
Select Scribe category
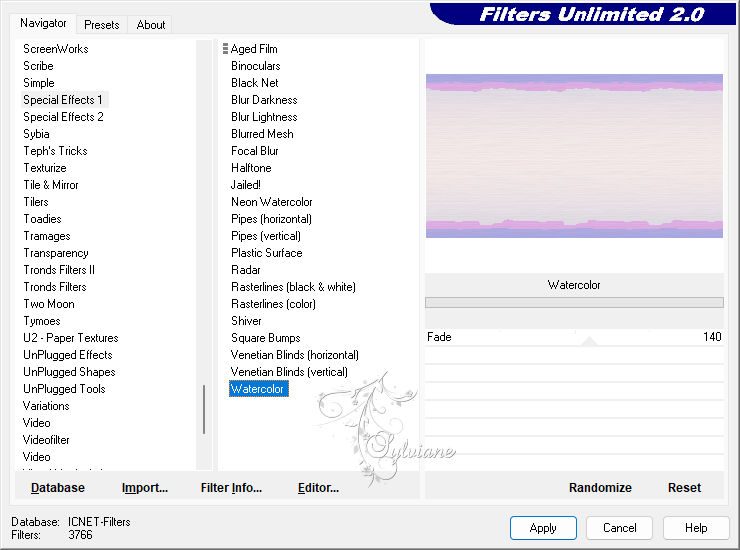[38, 66]
